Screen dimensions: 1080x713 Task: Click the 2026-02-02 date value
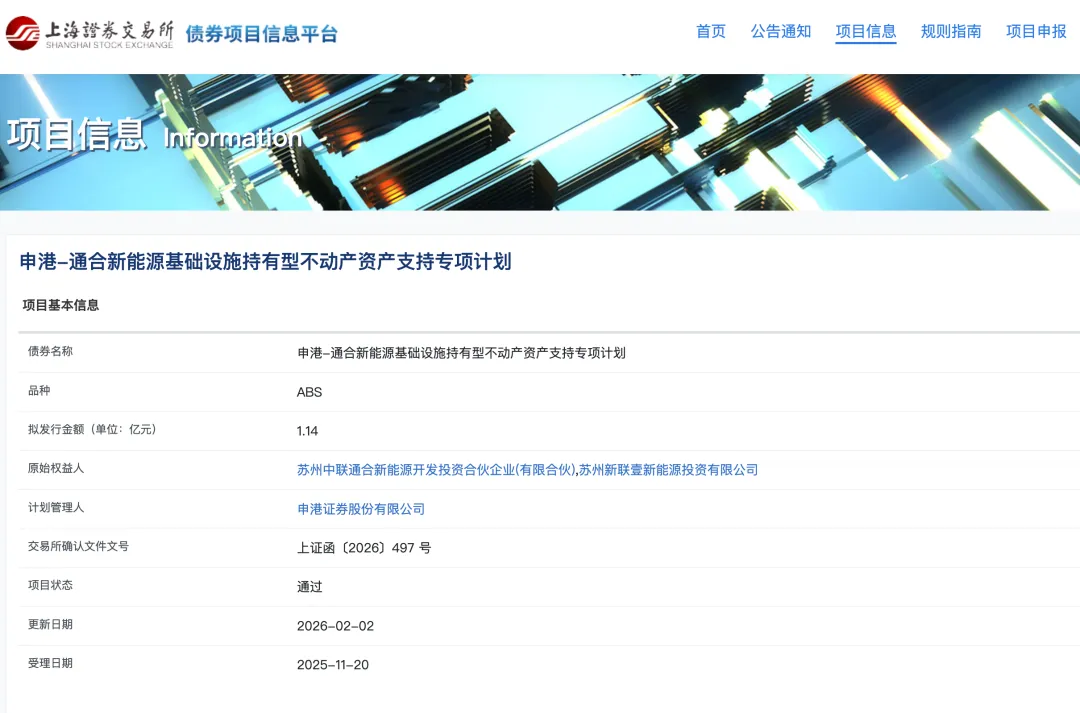pos(335,626)
